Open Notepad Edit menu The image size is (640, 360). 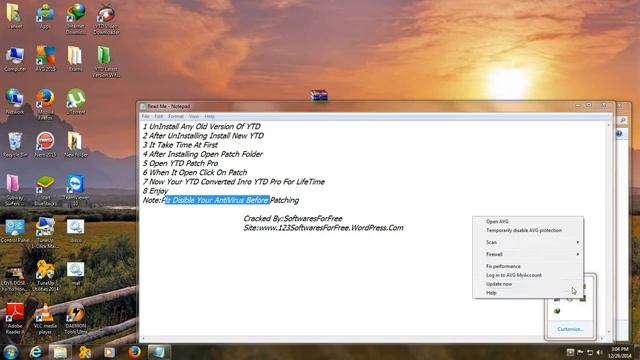tap(158, 116)
